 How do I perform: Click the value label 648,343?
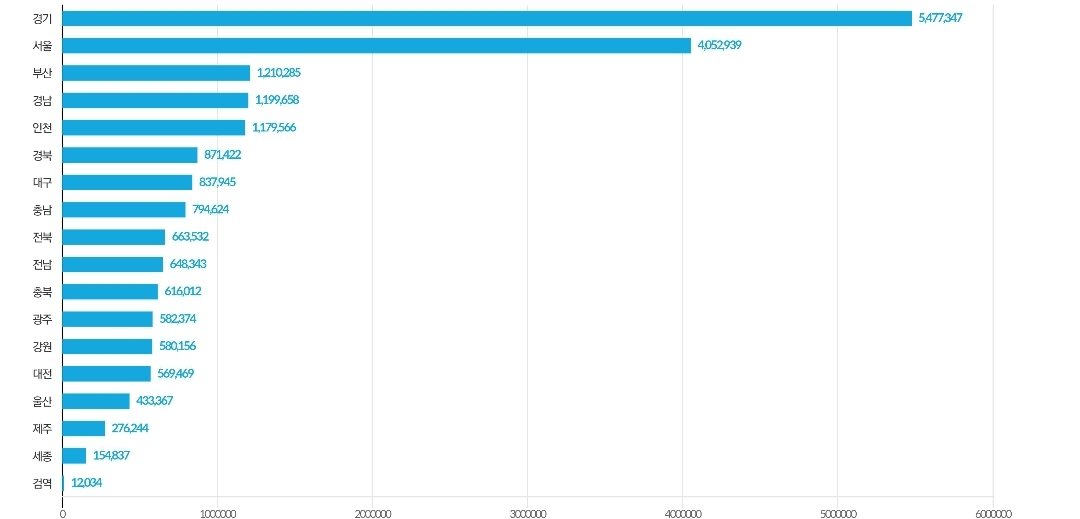(x=188, y=264)
